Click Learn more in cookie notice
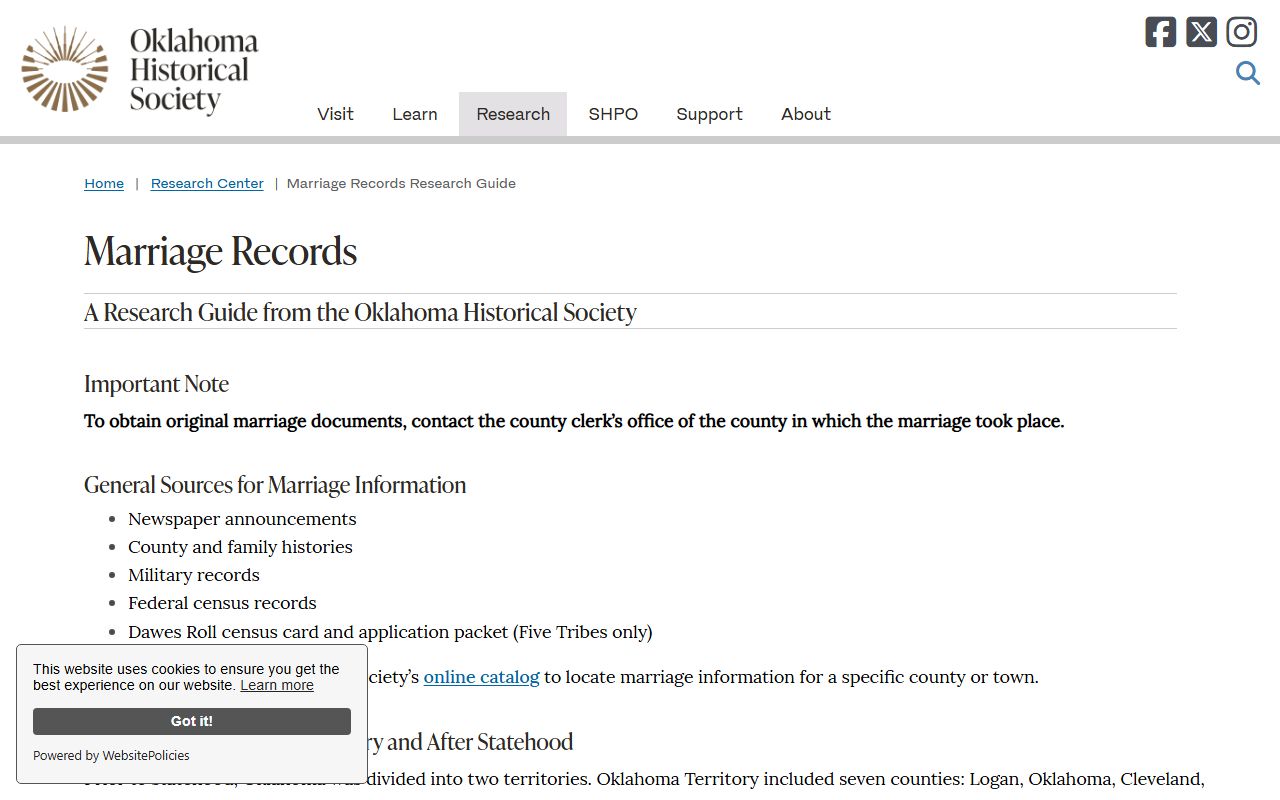Viewport: 1280px width, 800px height. click(277, 685)
